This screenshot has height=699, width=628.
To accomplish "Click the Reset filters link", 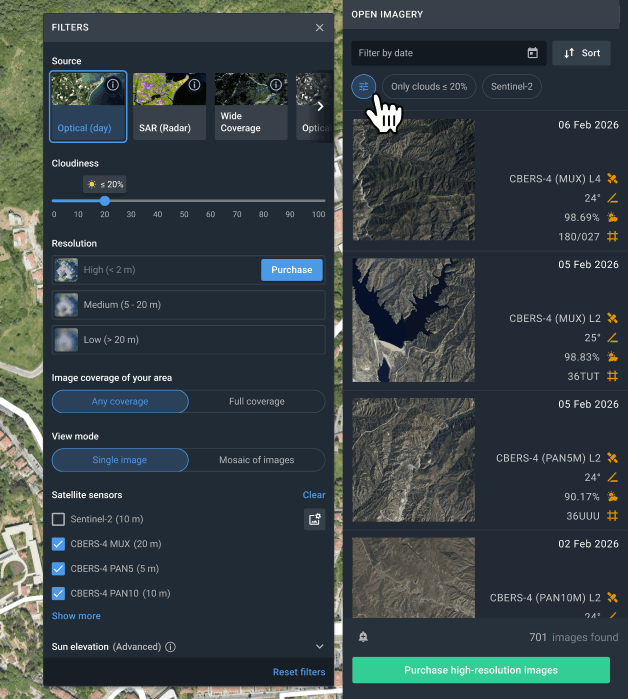I will (299, 672).
